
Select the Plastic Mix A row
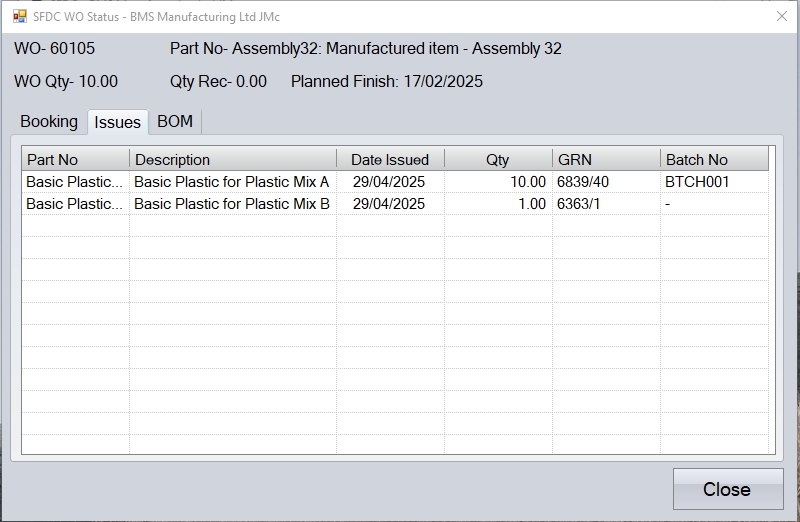click(231, 182)
